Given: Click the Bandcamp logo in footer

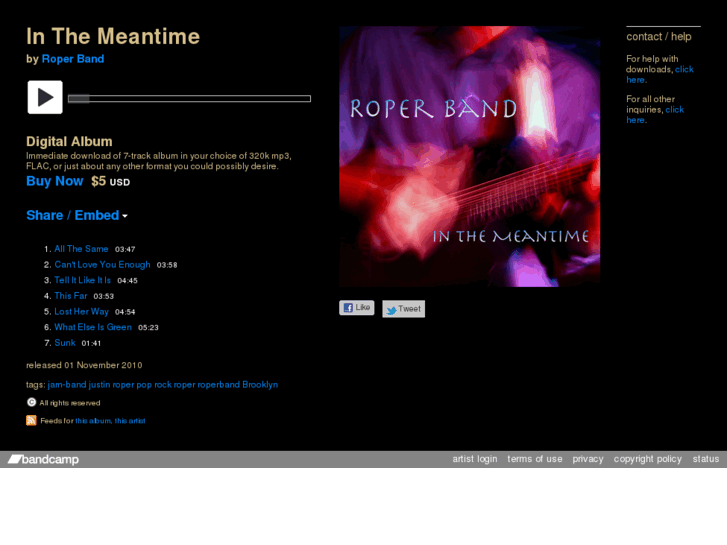Looking at the screenshot, I should coord(44,459).
